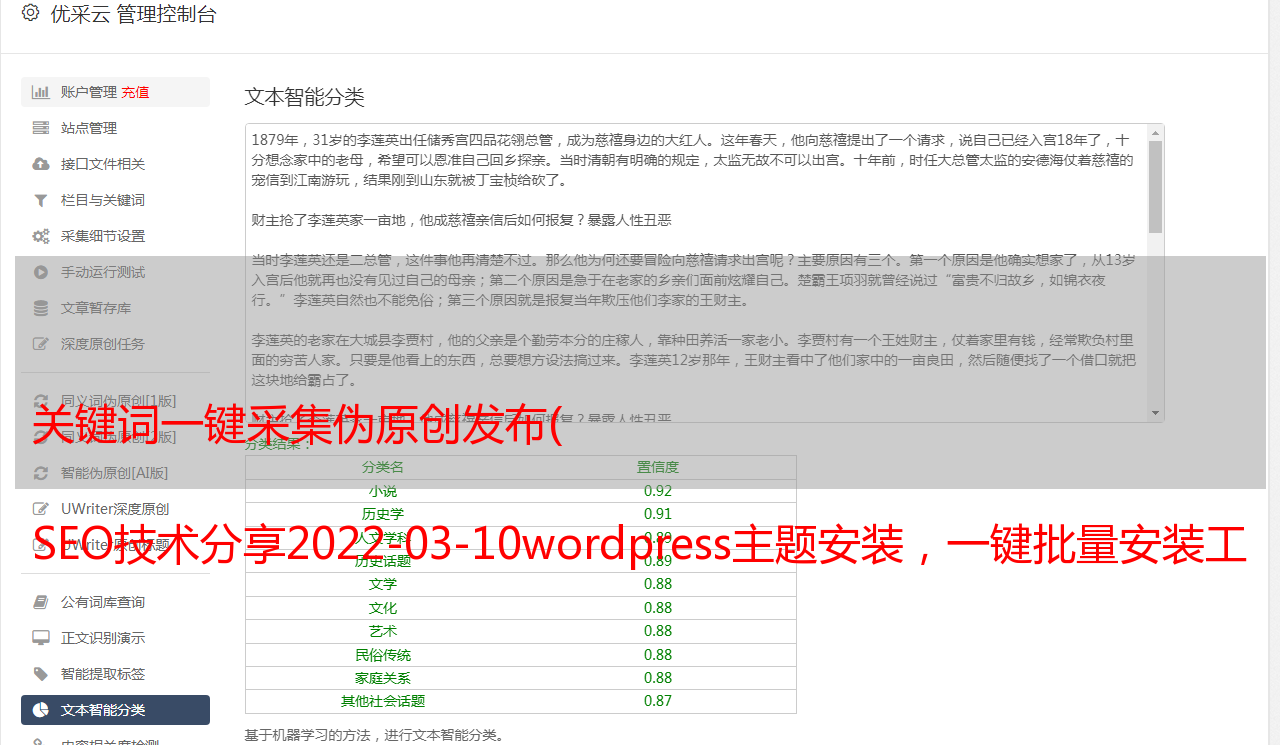Click the 其他社会话题 category cell

coord(383,701)
